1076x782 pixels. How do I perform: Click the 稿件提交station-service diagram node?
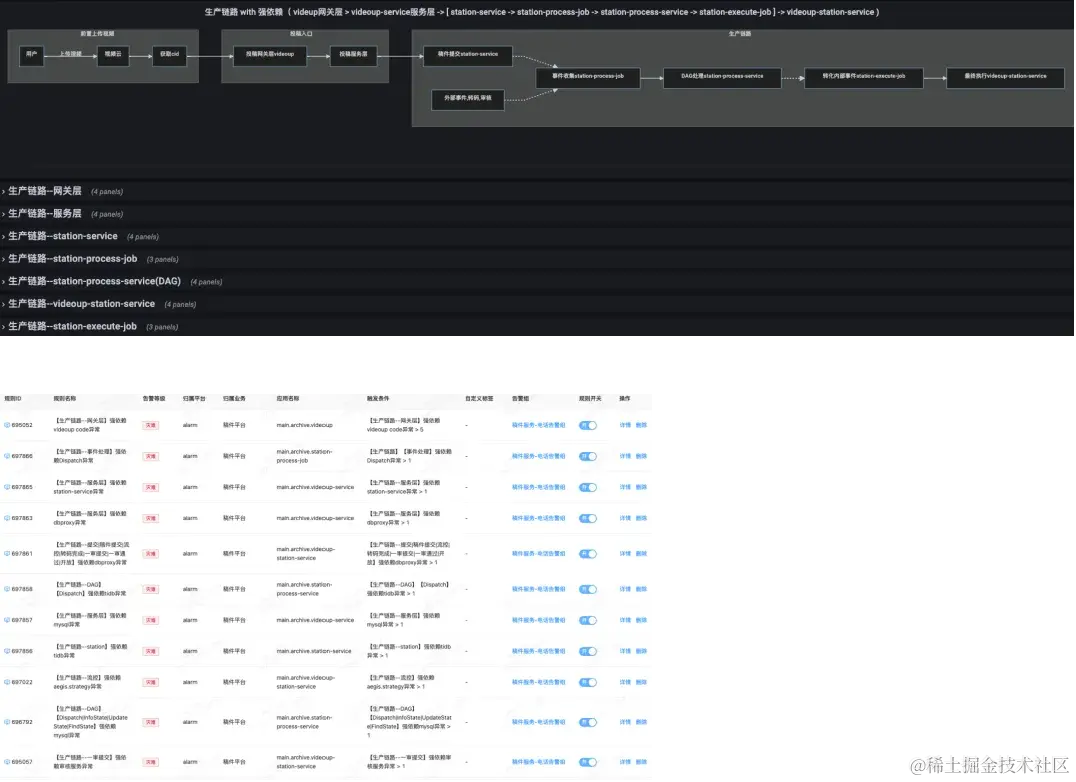(x=468, y=55)
